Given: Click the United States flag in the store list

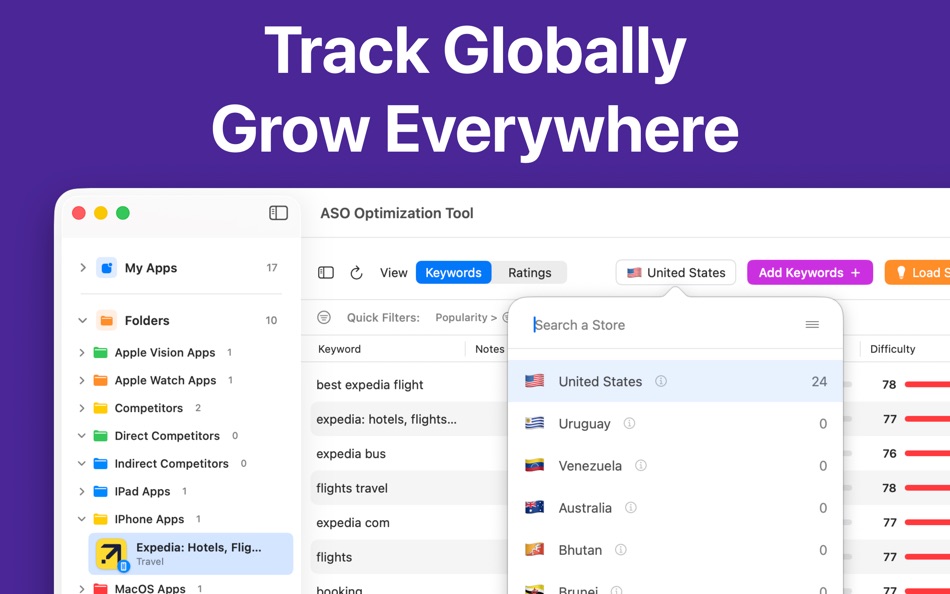Looking at the screenshot, I should click(x=535, y=381).
